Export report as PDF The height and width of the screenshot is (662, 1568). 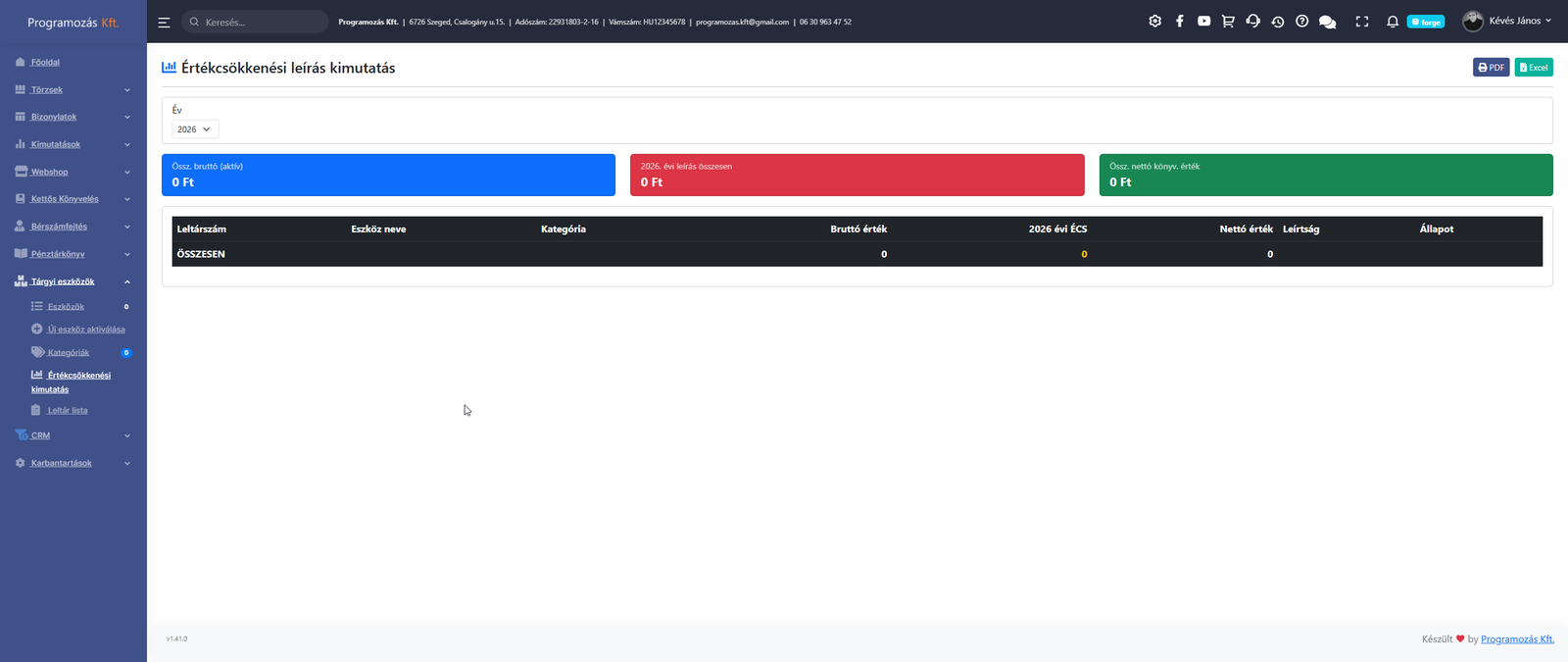[x=1492, y=67]
